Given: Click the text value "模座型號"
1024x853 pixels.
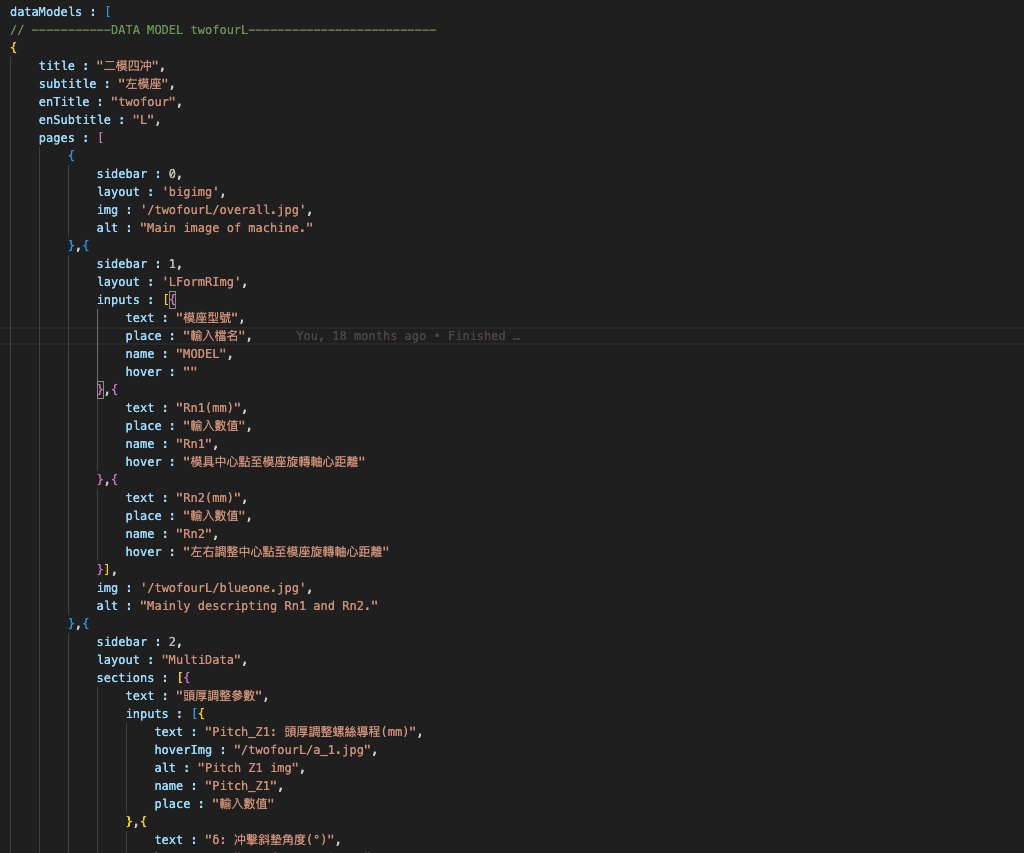Looking at the screenshot, I should pos(207,318).
